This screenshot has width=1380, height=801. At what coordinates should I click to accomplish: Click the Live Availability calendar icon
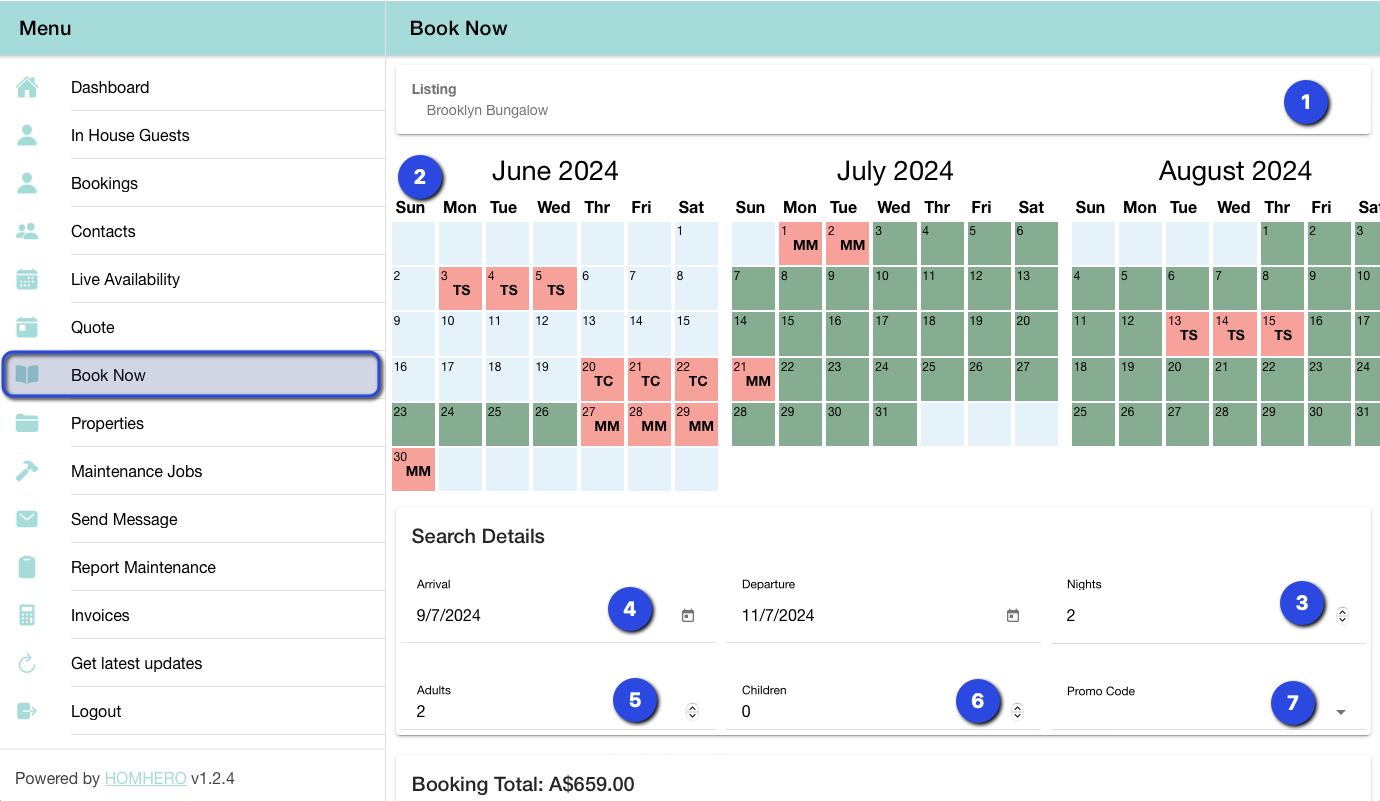[x=27, y=280]
